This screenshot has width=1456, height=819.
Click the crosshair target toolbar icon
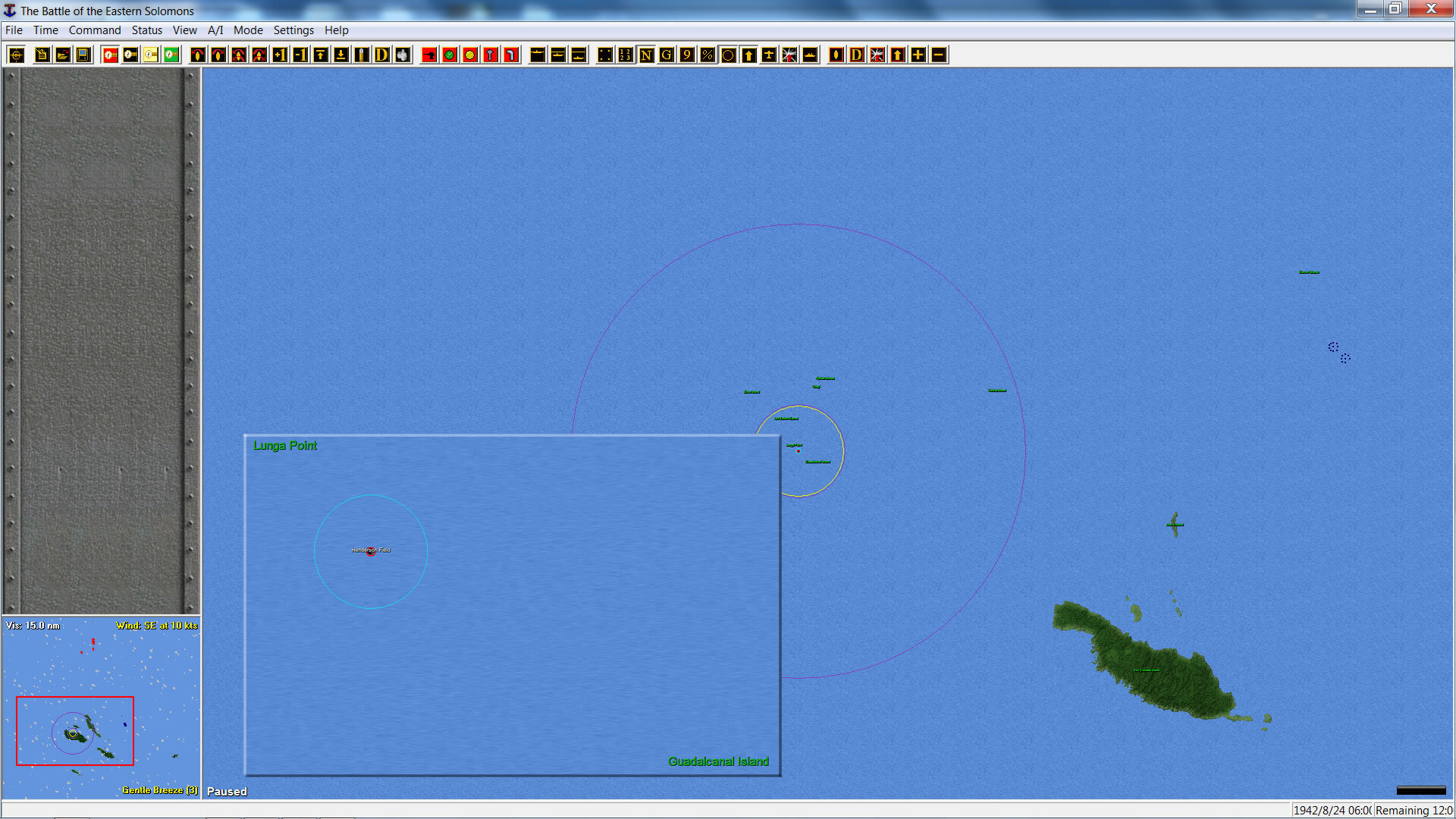tap(17, 55)
